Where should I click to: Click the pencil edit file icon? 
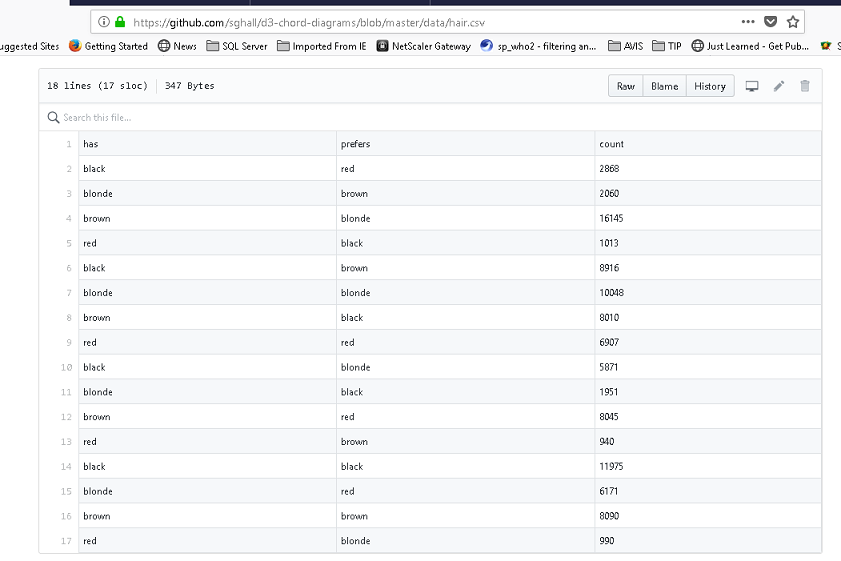[779, 86]
